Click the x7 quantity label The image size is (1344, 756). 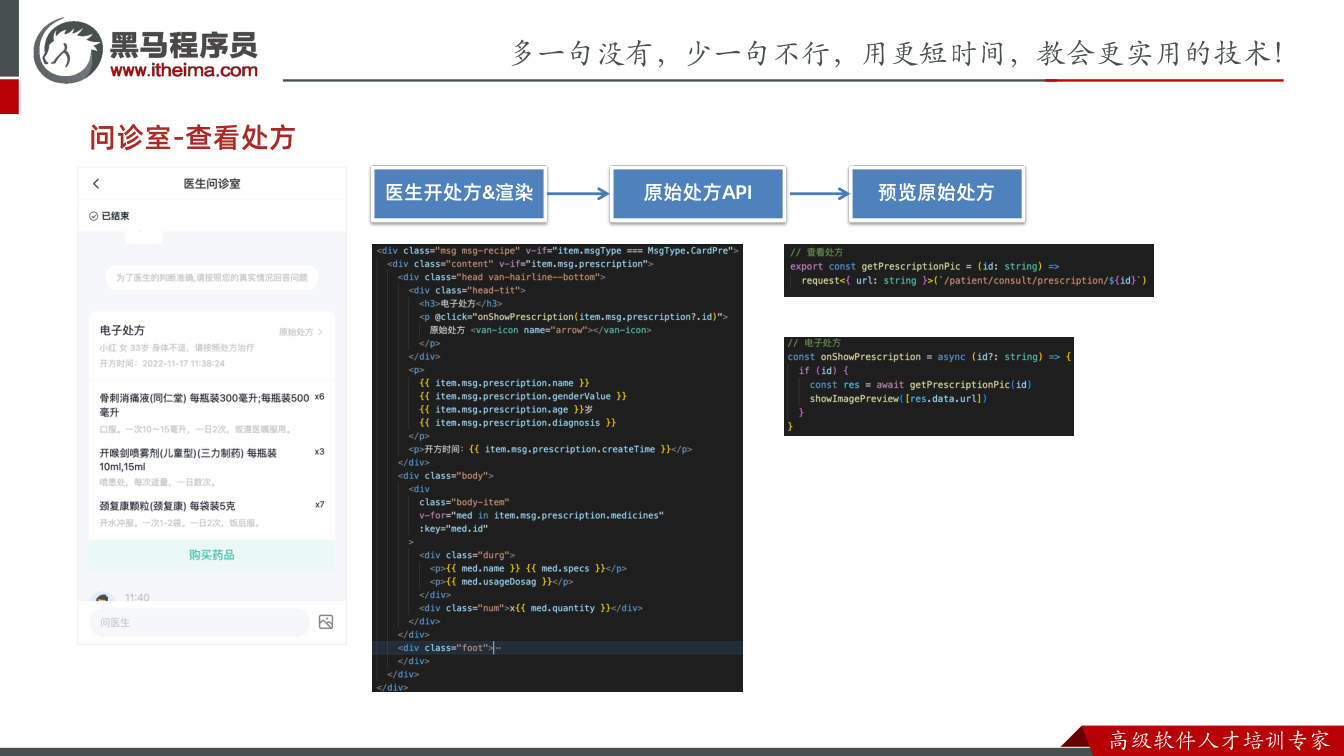[319, 505]
